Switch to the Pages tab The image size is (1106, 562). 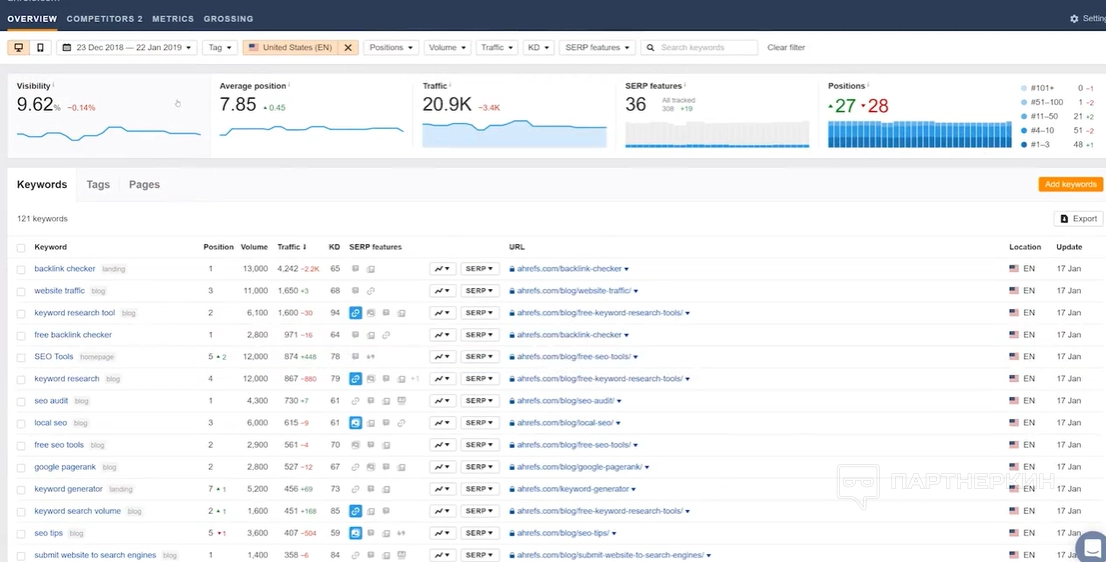[144, 185]
